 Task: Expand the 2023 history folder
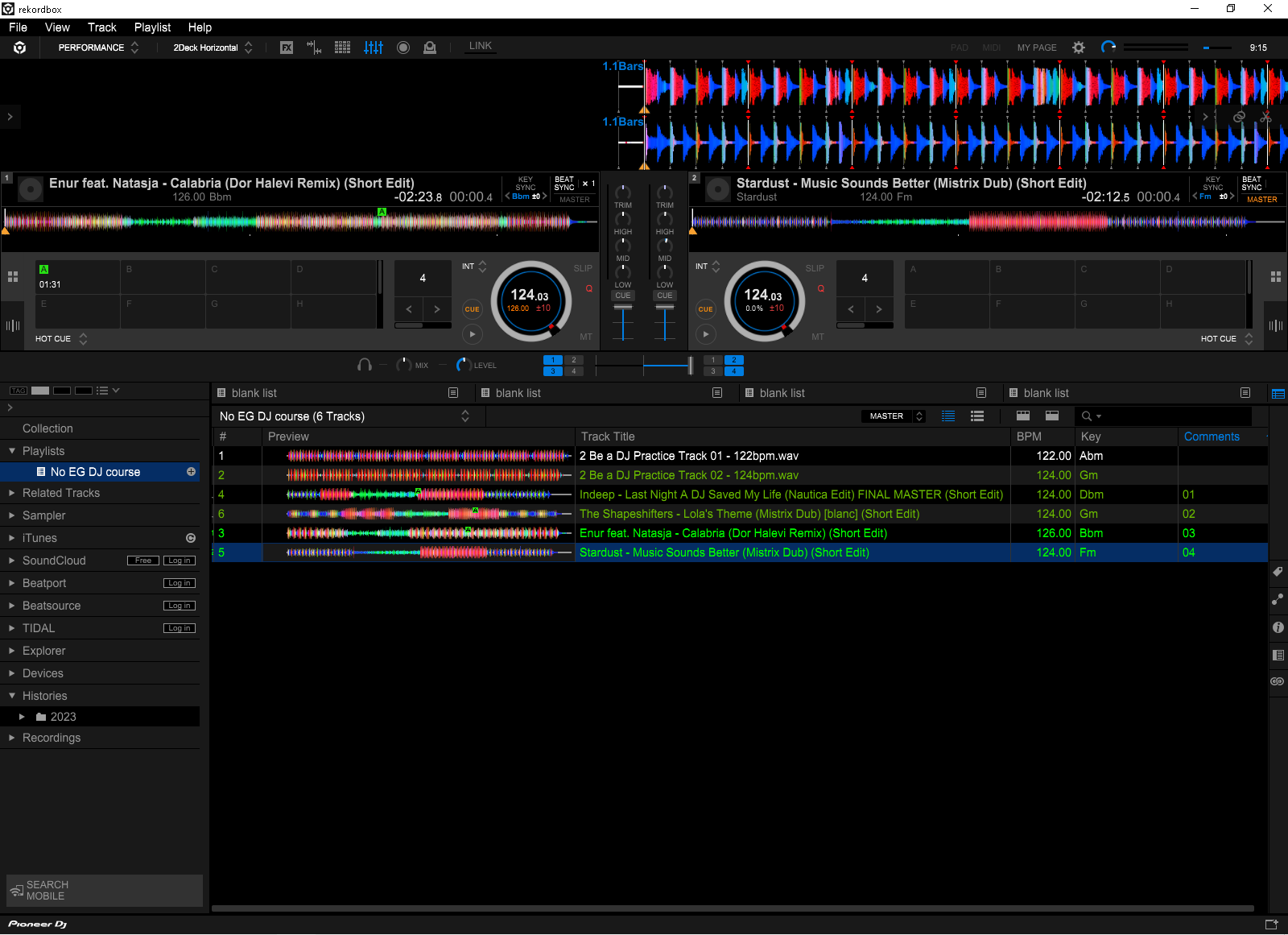click(x=22, y=717)
